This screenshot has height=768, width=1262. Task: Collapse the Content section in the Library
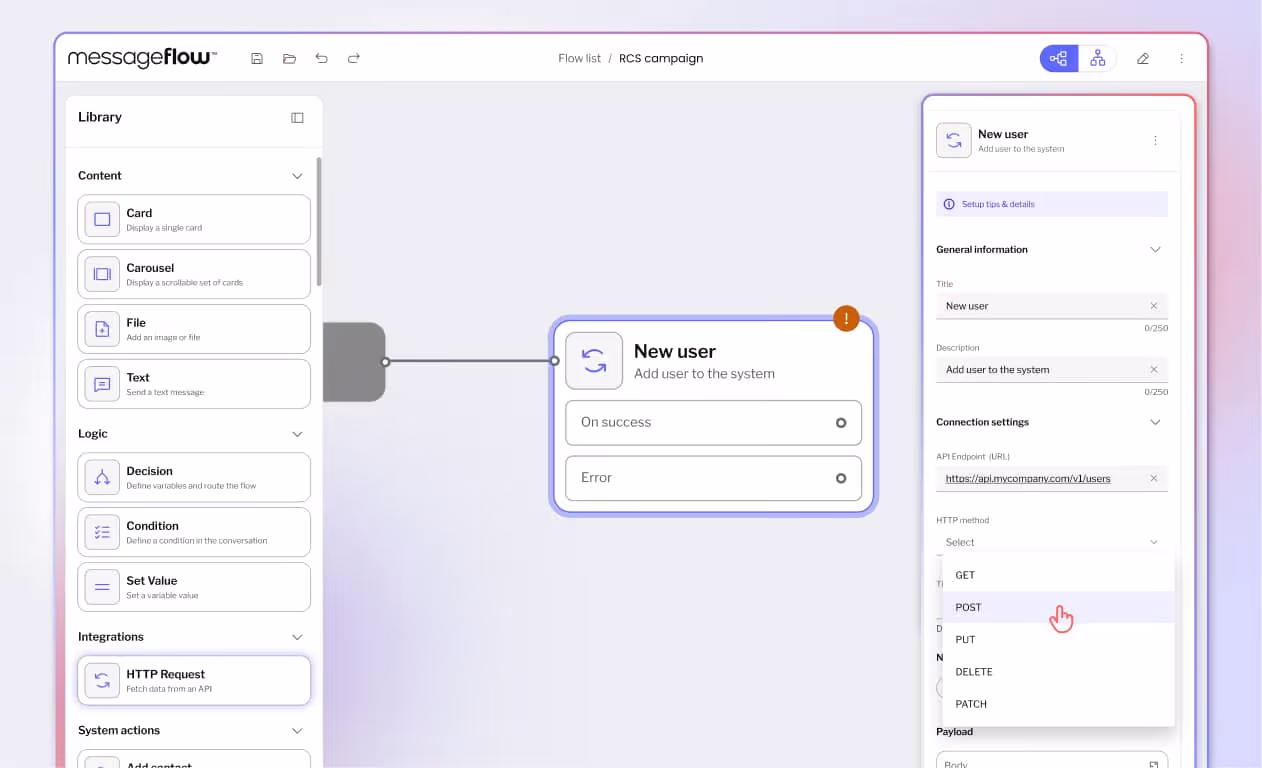coord(297,175)
